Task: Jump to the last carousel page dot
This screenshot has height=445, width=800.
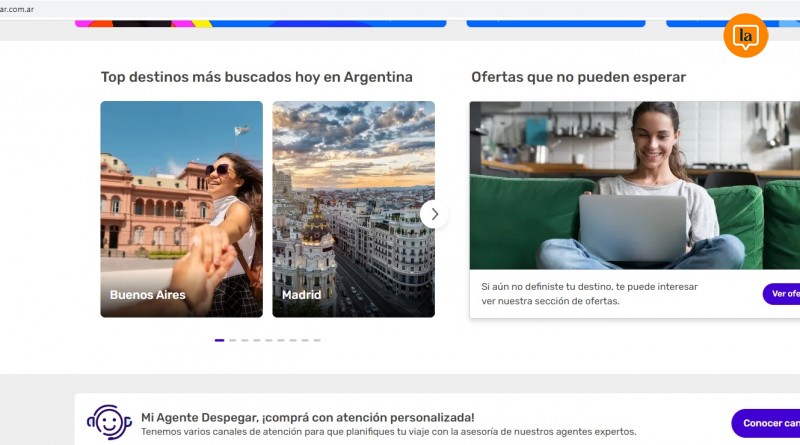Action: click(x=317, y=340)
